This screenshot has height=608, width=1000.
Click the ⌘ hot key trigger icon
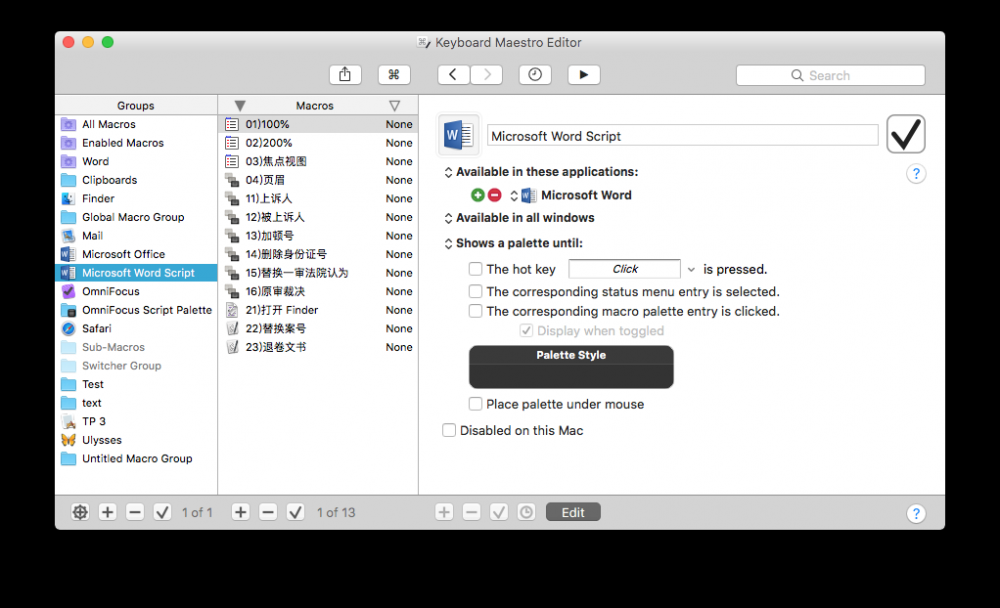pos(394,74)
